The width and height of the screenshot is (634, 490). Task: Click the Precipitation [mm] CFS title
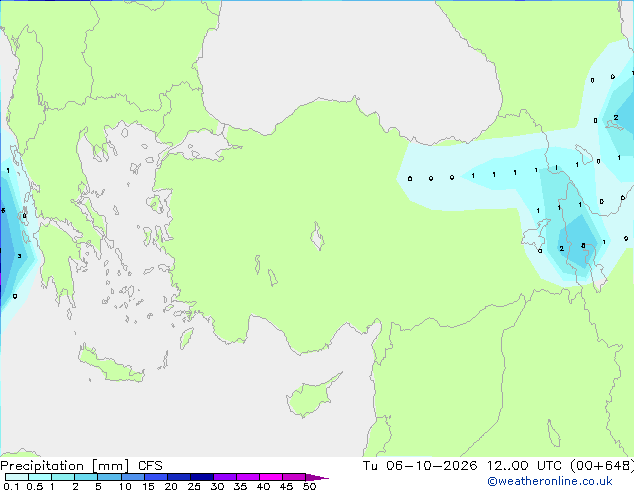81,466
